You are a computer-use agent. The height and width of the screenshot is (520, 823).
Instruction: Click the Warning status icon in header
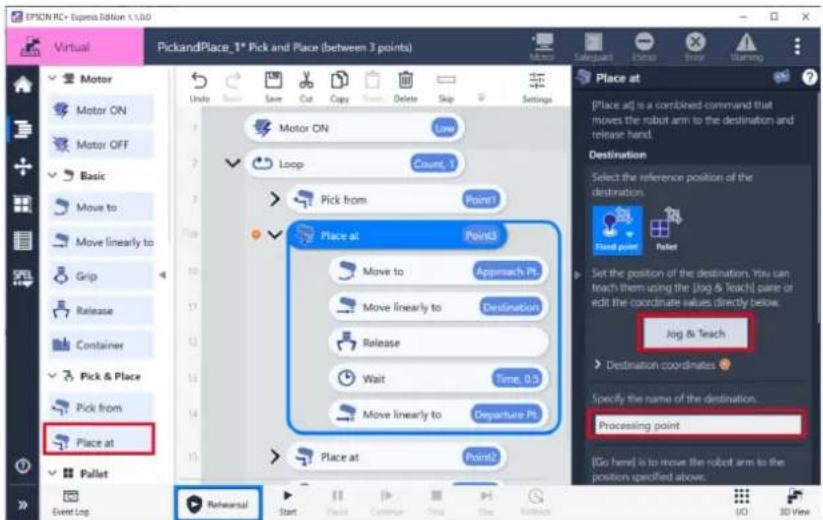746,47
